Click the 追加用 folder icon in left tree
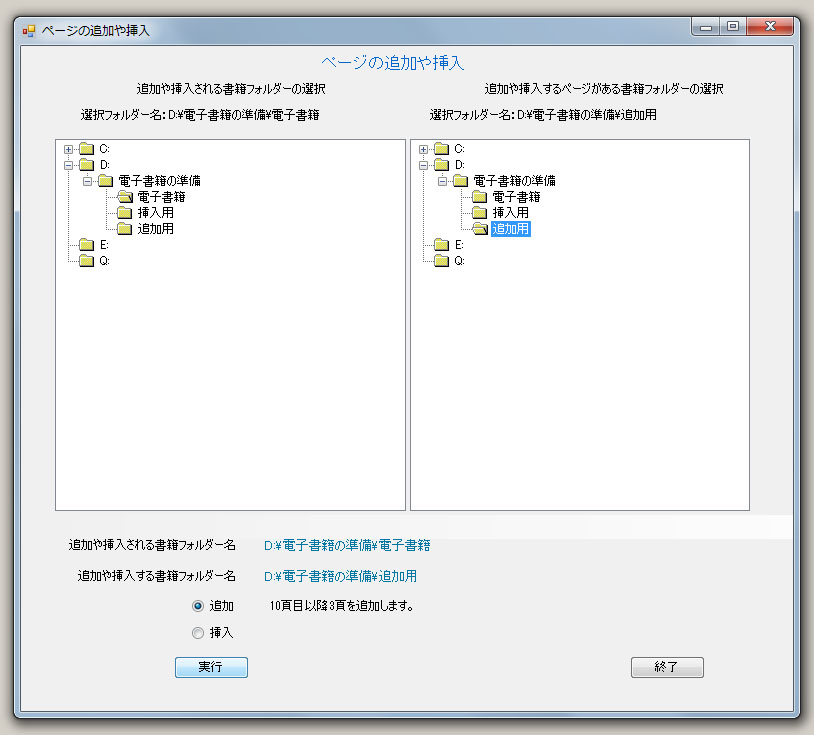Image resolution: width=814 pixels, height=735 pixels. coord(124,229)
